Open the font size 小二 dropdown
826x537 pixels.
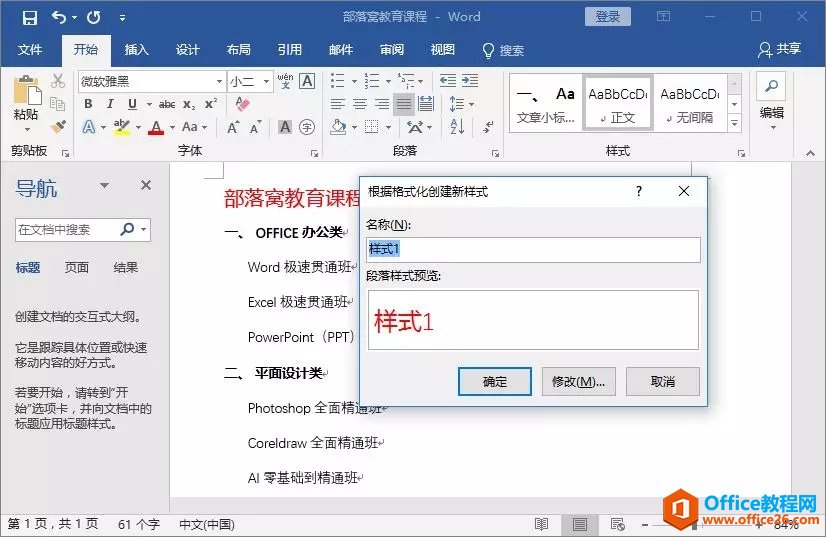(x=267, y=82)
